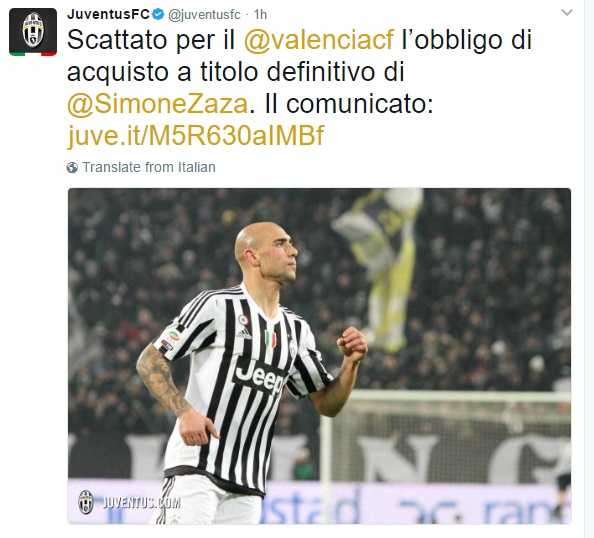Expand the tweet options chevron
Screen dimensions: 594x538
click(567, 13)
